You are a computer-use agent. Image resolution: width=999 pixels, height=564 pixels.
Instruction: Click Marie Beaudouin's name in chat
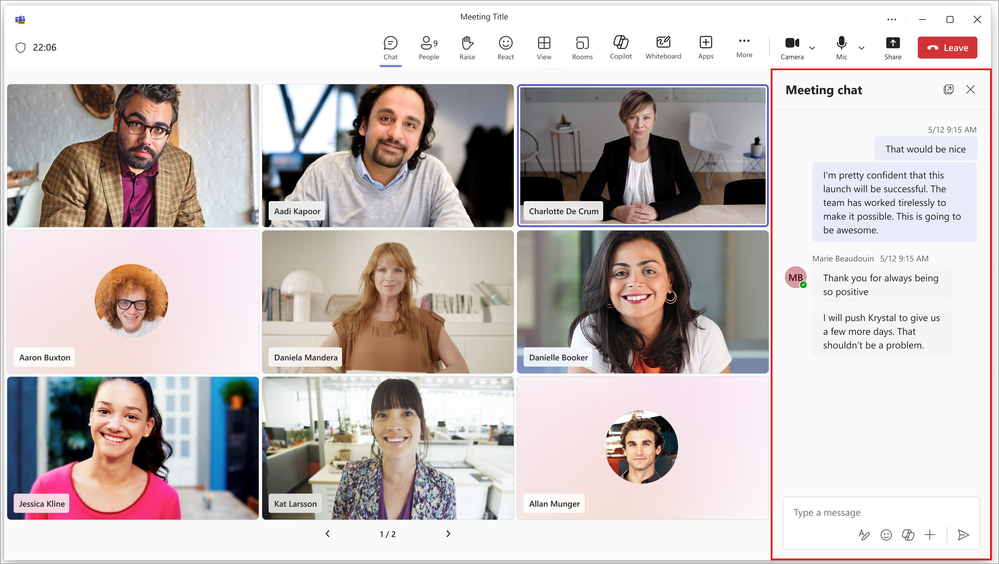843,258
